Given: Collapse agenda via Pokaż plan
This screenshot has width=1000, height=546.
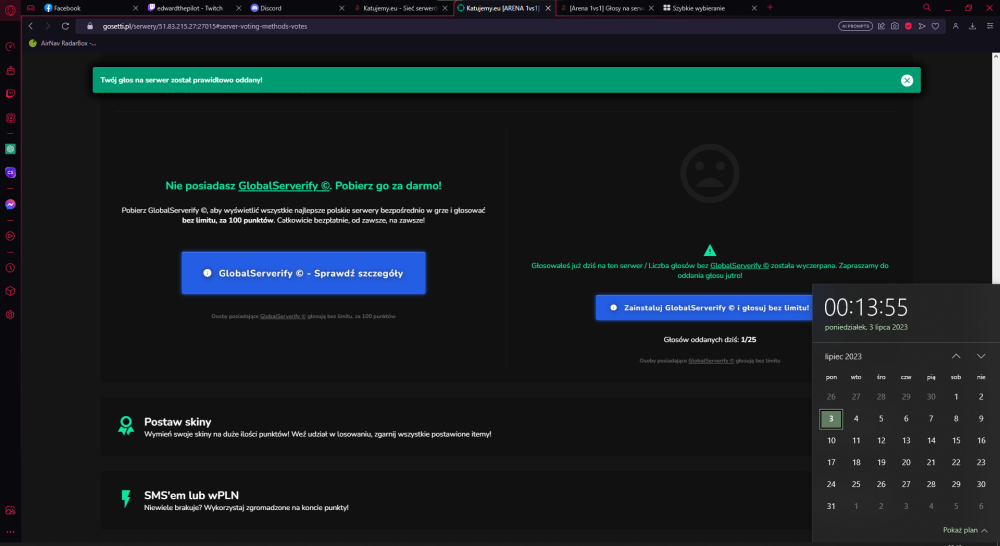Looking at the screenshot, I should tap(965, 530).
